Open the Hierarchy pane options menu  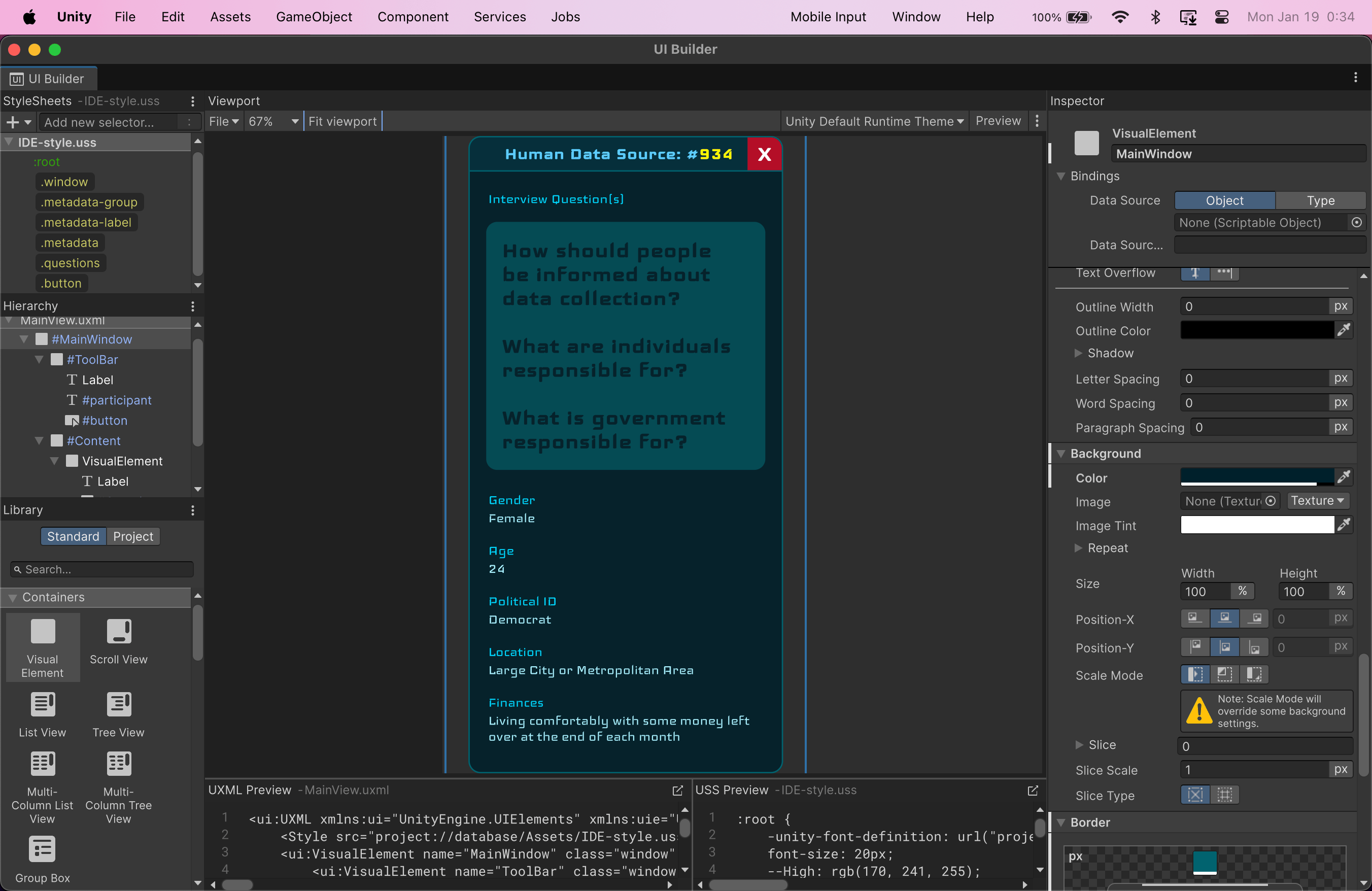pyautogui.click(x=192, y=306)
